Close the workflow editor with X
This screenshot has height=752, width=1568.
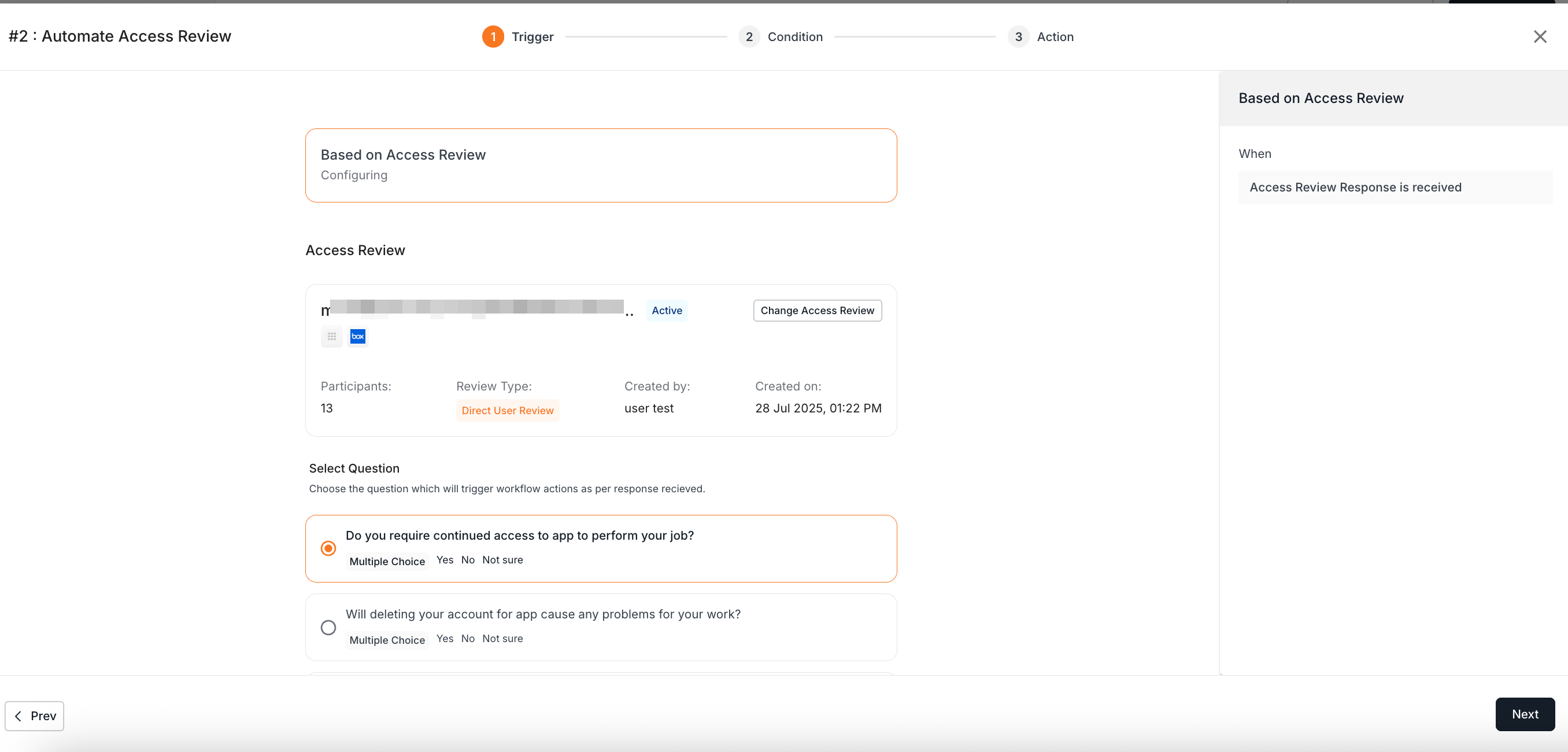pyautogui.click(x=1540, y=36)
